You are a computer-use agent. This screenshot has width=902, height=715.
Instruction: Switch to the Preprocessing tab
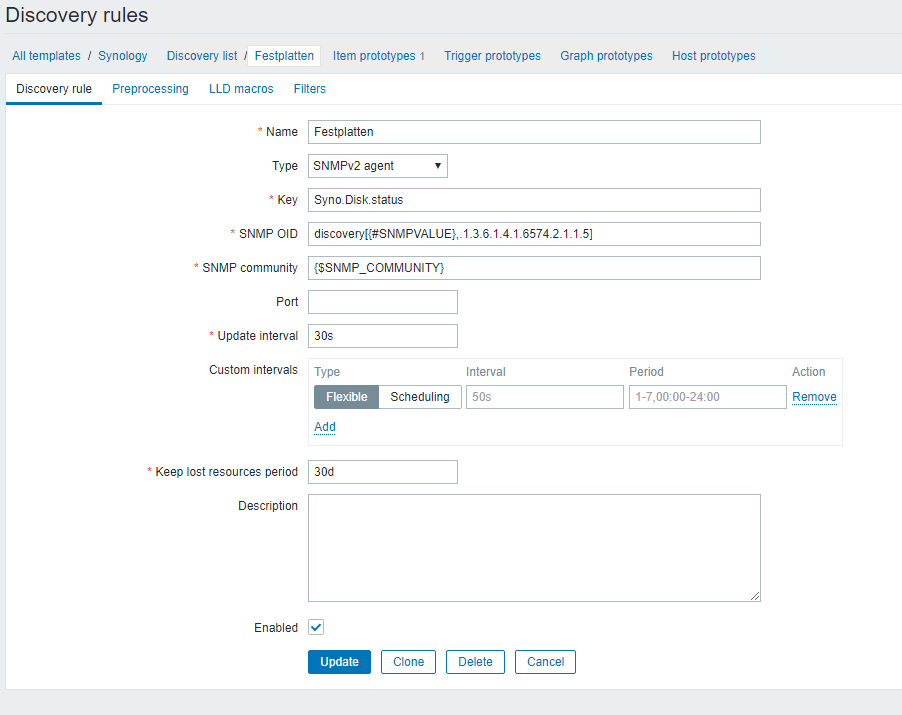point(150,89)
